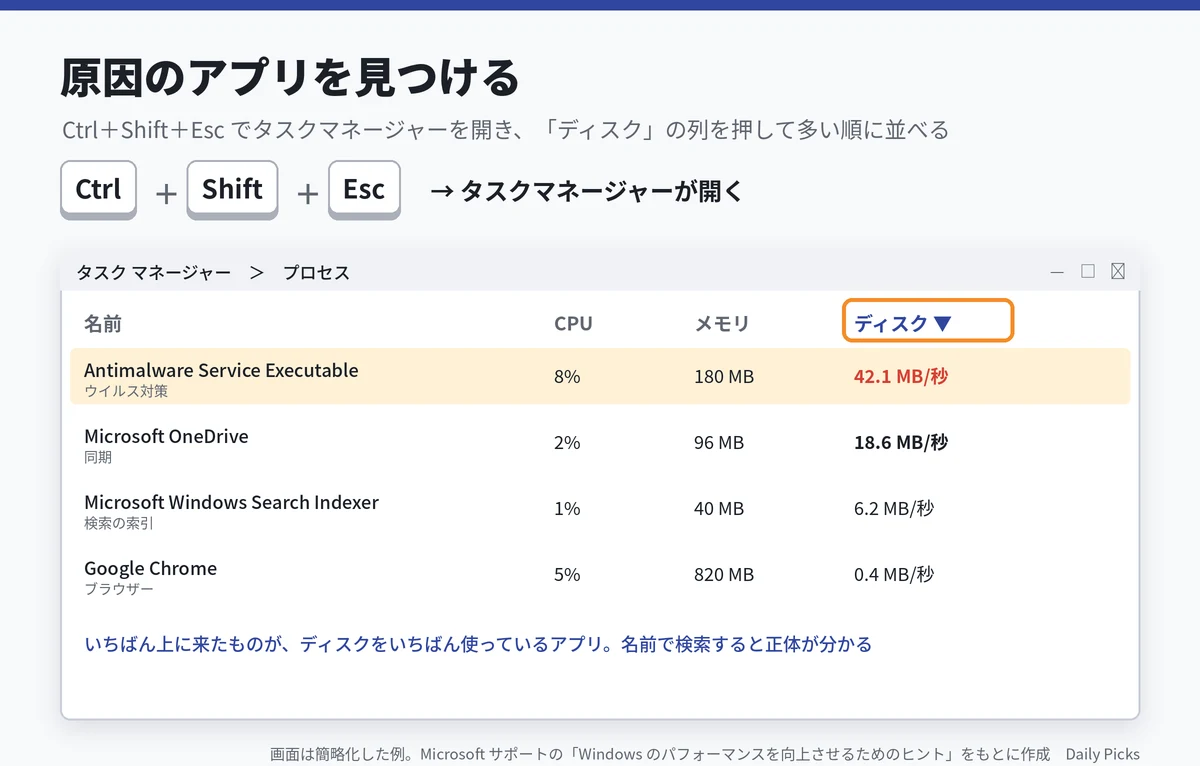Close the Task Manager window
This screenshot has width=1200, height=766.
(1118, 271)
